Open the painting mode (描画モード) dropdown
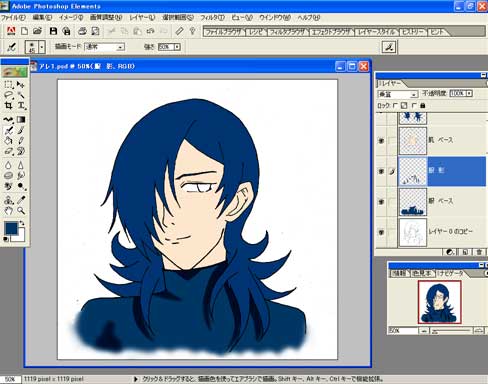This screenshot has height=385, width=488. [105, 47]
